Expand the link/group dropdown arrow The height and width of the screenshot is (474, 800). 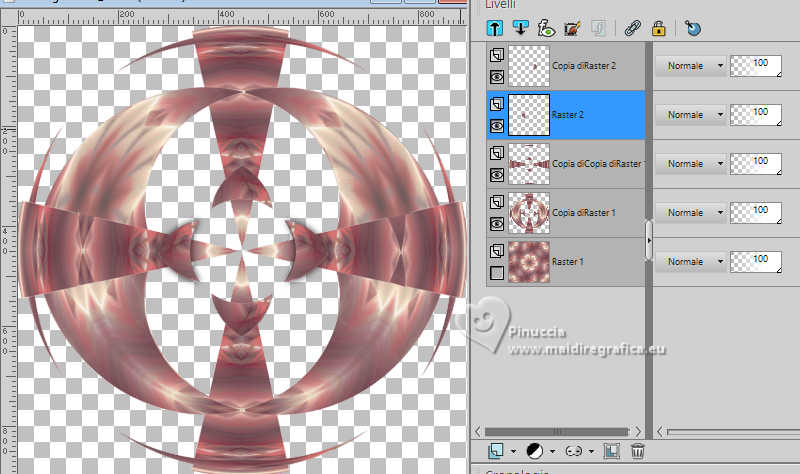coord(591,451)
